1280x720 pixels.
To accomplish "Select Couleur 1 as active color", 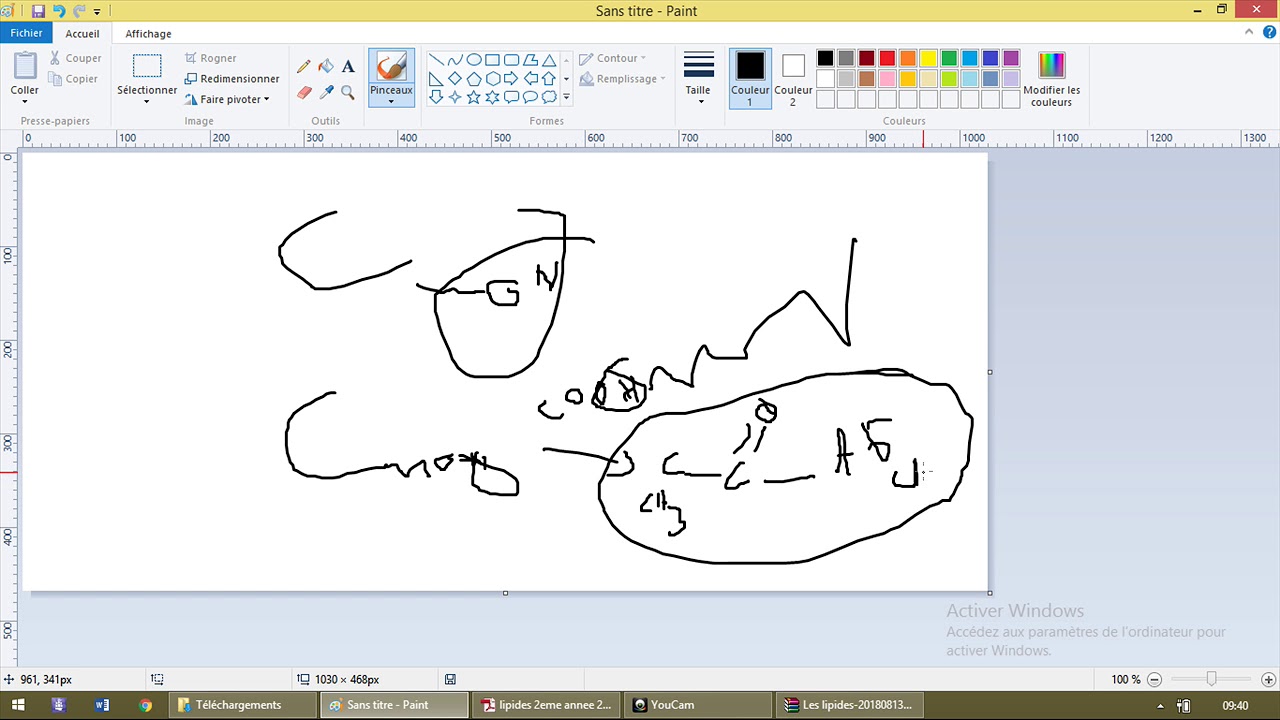I will [750, 78].
